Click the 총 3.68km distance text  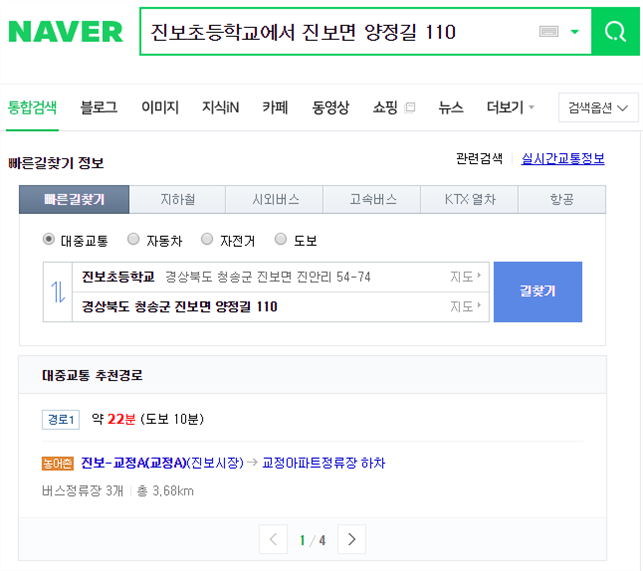[x=165, y=491]
